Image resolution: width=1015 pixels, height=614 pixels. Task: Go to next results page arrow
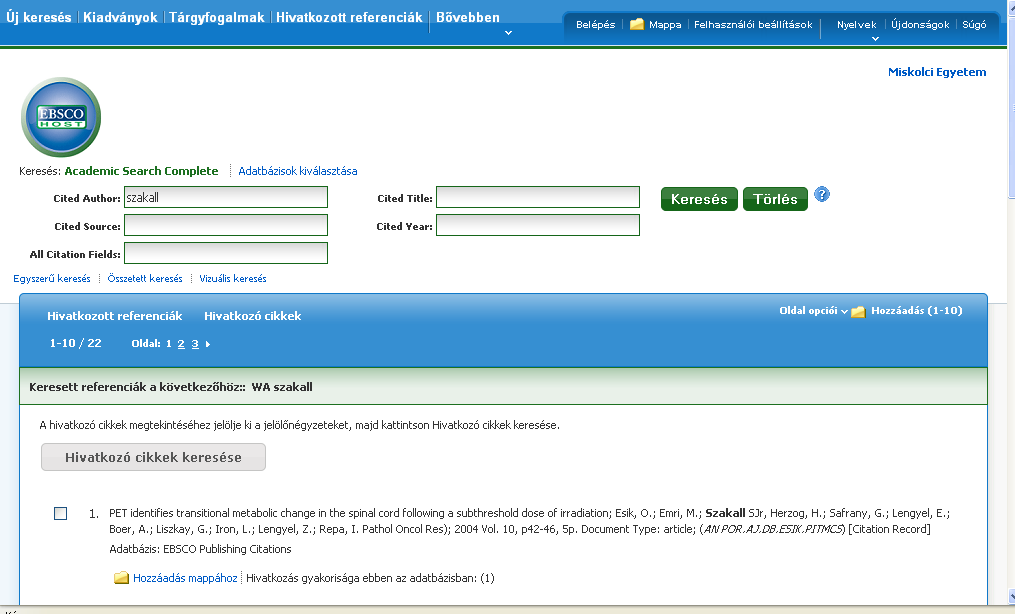coord(208,344)
